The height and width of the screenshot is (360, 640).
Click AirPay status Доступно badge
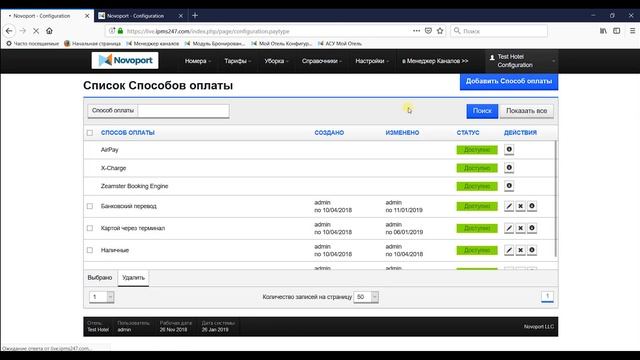[x=477, y=150]
